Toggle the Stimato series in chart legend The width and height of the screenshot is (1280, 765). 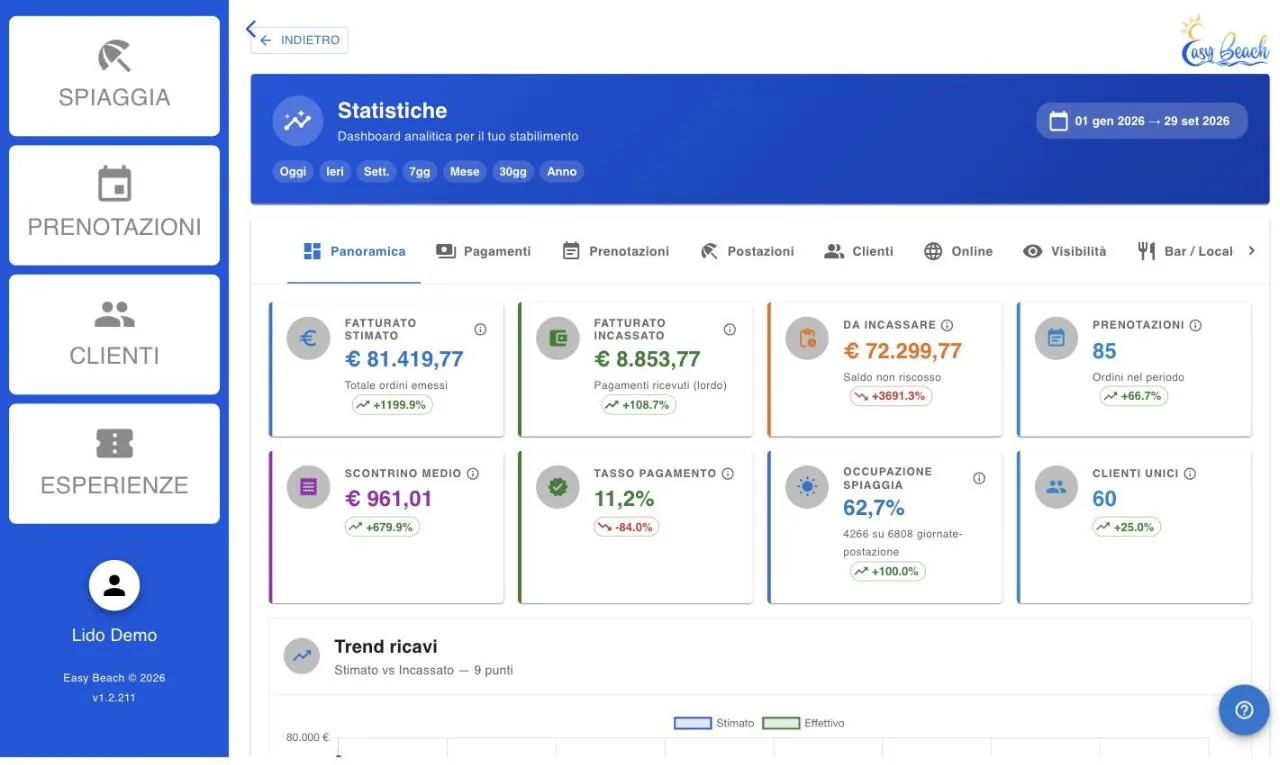click(x=714, y=723)
